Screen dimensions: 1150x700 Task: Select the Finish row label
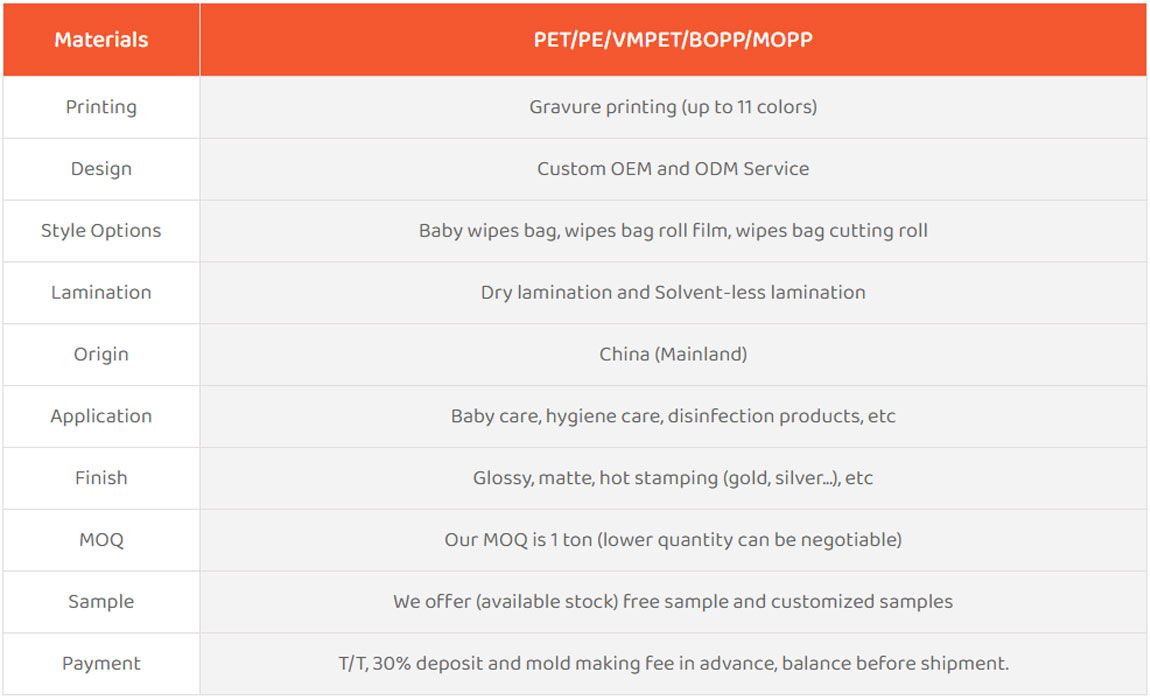[x=101, y=478]
